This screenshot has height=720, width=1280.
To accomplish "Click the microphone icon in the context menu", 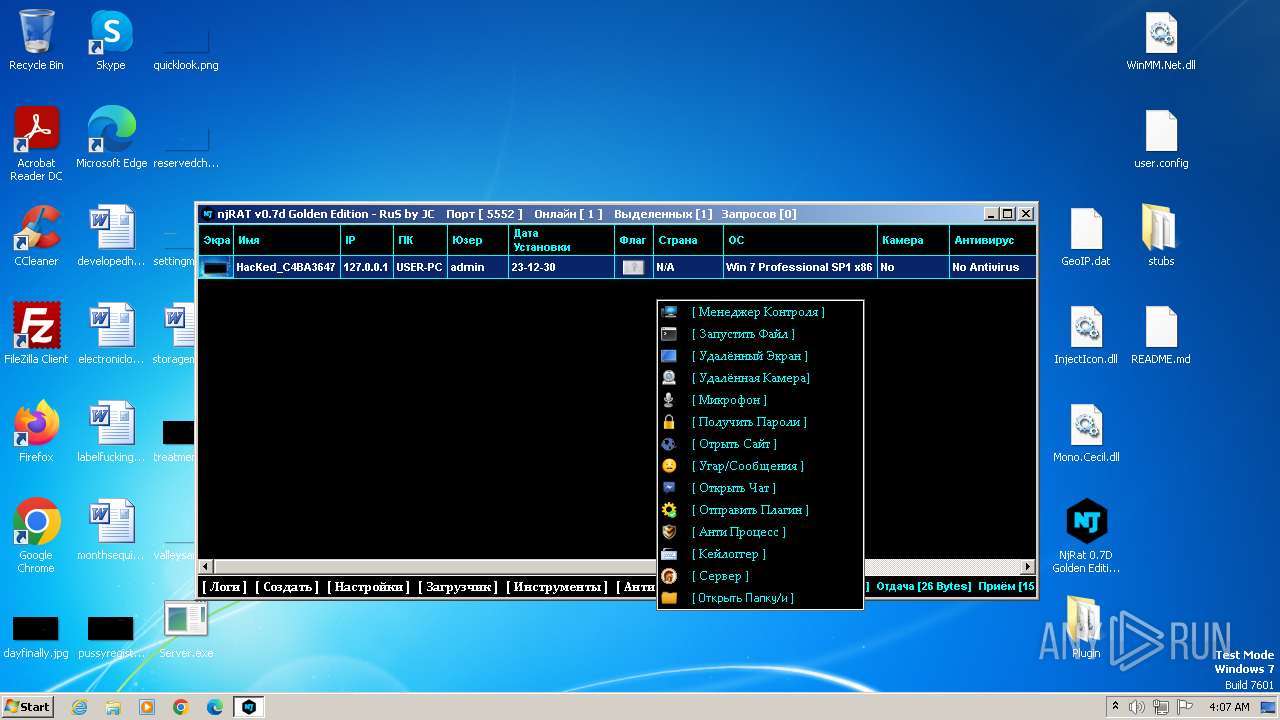I will click(669, 400).
